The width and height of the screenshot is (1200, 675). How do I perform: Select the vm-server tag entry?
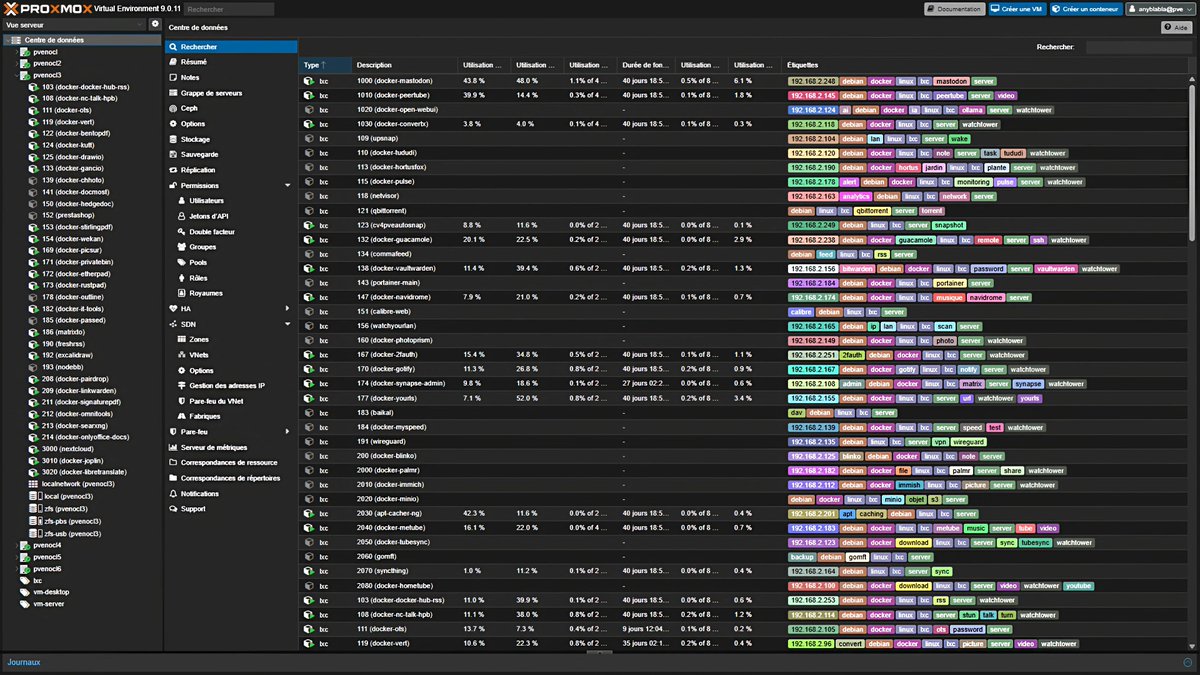pos(48,604)
